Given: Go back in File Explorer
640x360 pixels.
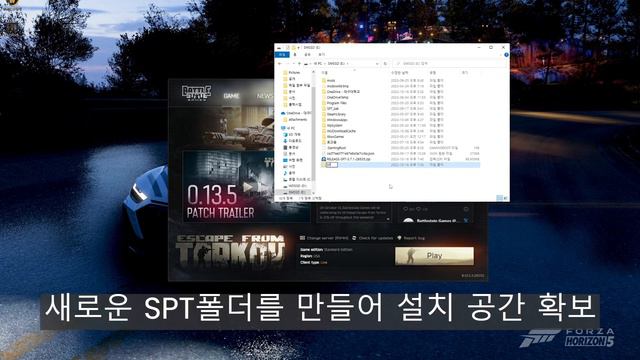Looking at the screenshot, I should (280, 64).
